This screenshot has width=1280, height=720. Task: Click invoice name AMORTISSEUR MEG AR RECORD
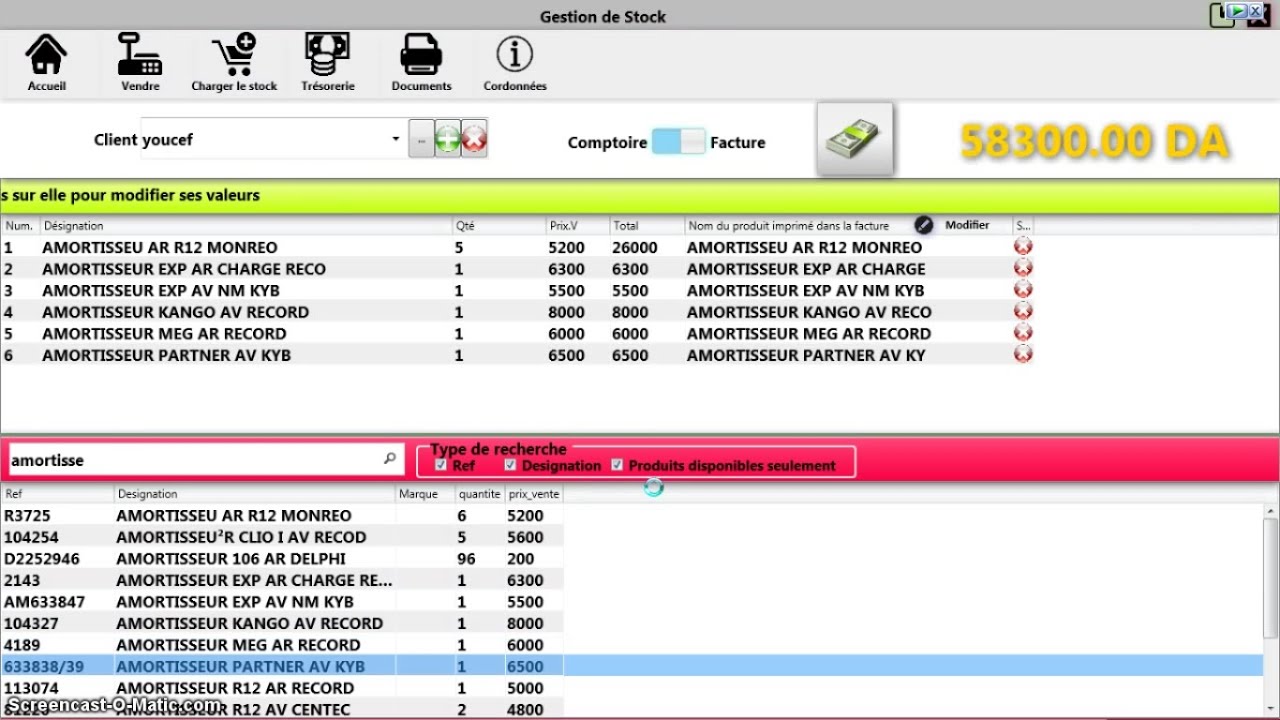click(x=809, y=334)
